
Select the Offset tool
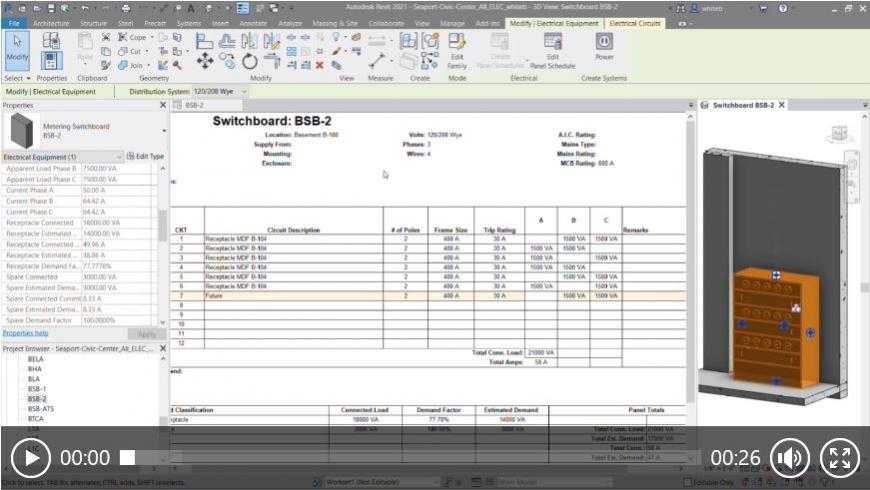[227, 40]
